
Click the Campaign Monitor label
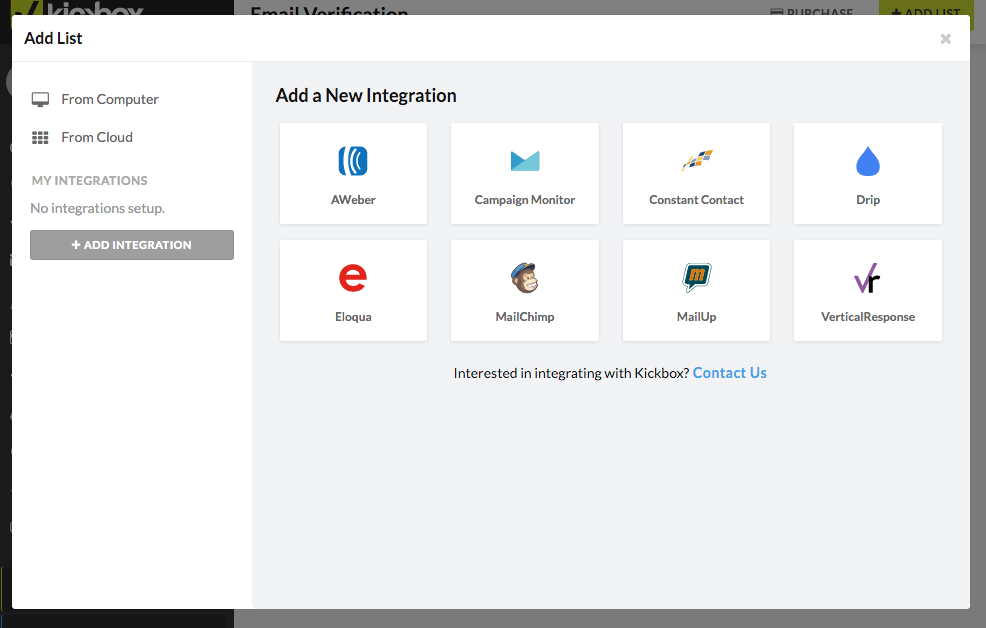pyautogui.click(x=524, y=200)
